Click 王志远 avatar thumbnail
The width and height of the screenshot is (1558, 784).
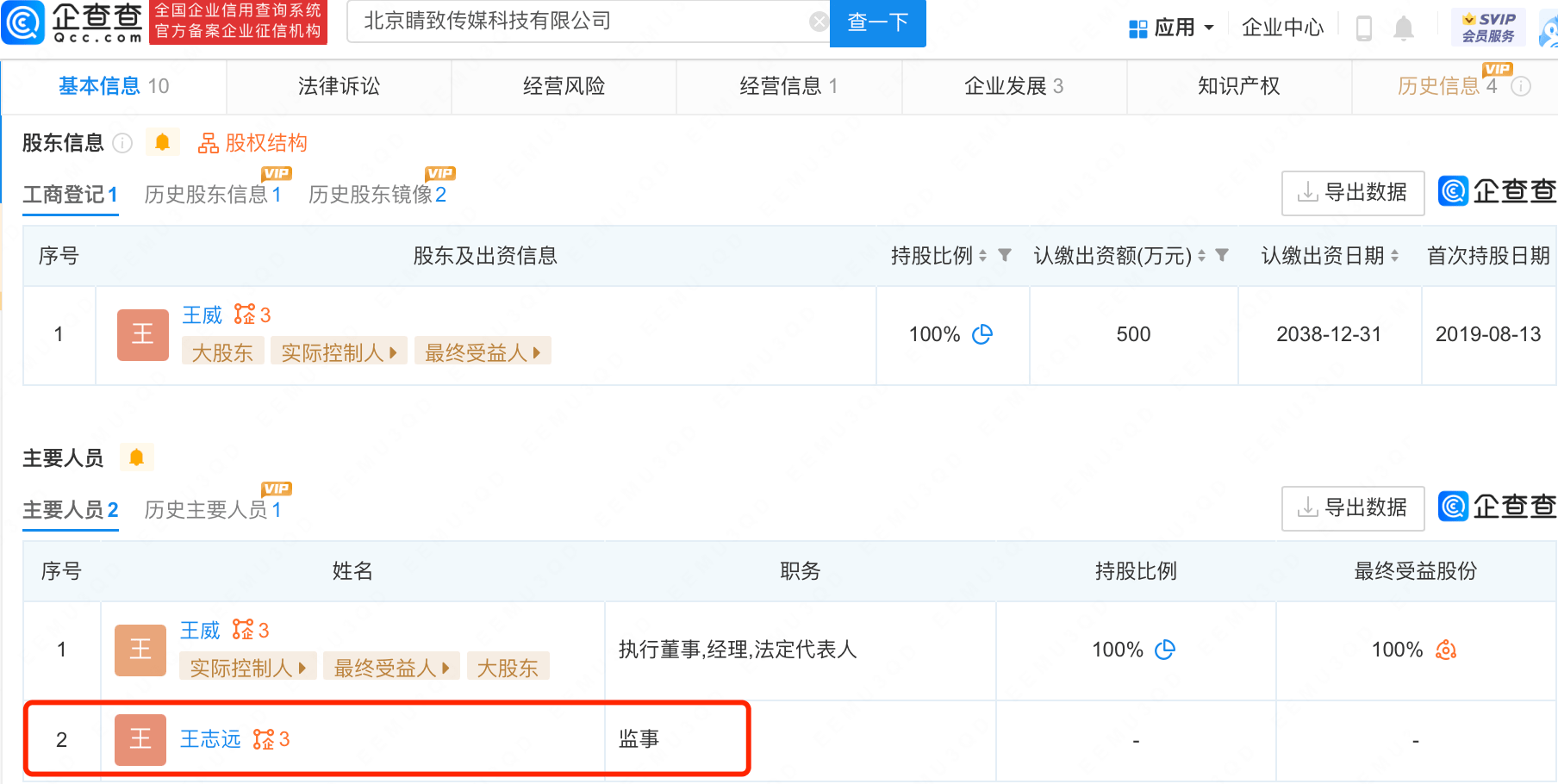(x=140, y=739)
